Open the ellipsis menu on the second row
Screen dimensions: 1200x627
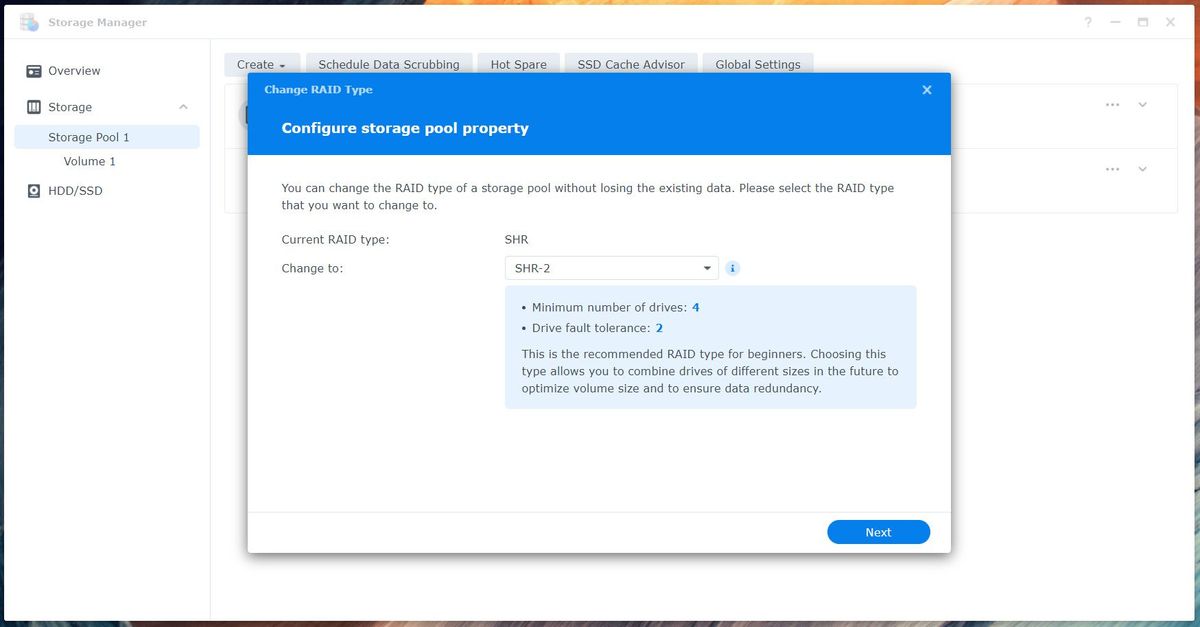click(1112, 168)
